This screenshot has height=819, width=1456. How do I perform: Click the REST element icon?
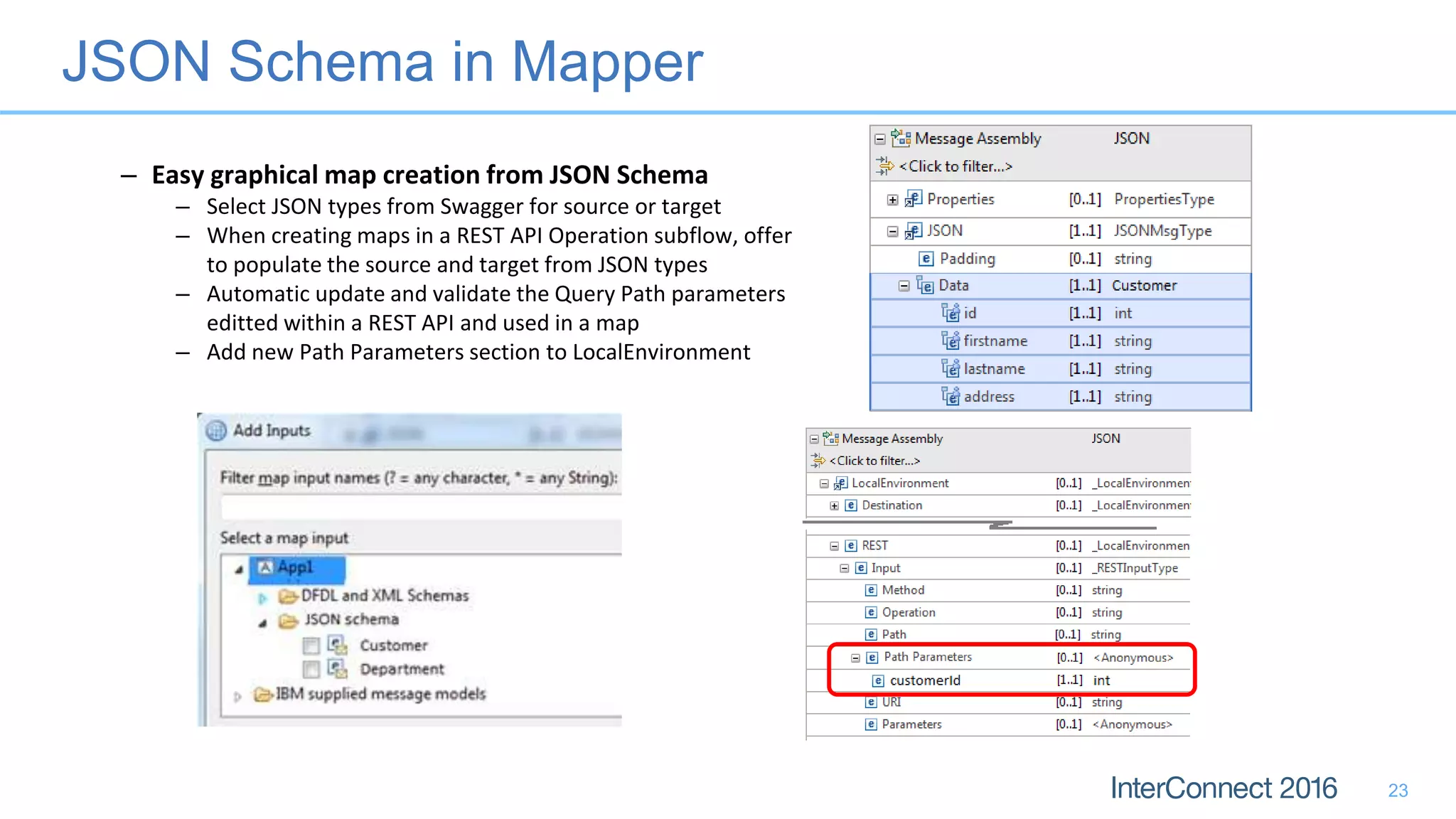(851, 546)
